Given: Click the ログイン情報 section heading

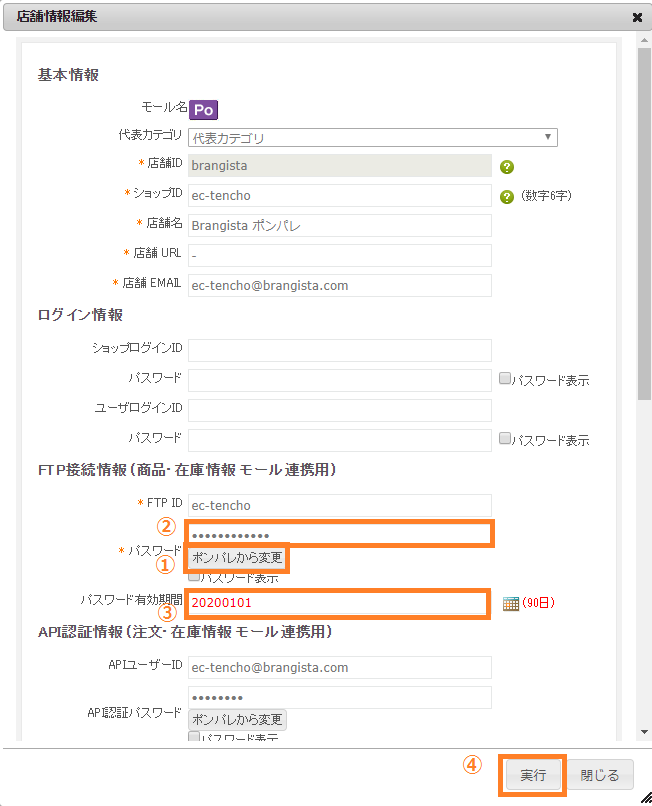Looking at the screenshot, I should coord(80,315).
